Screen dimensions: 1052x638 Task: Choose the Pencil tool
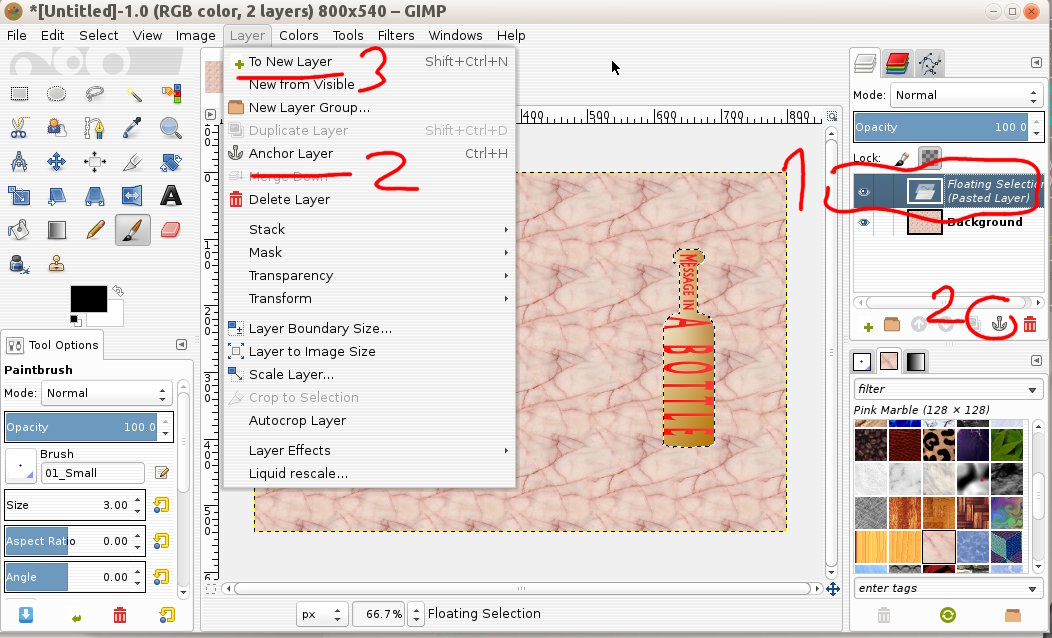pos(95,229)
